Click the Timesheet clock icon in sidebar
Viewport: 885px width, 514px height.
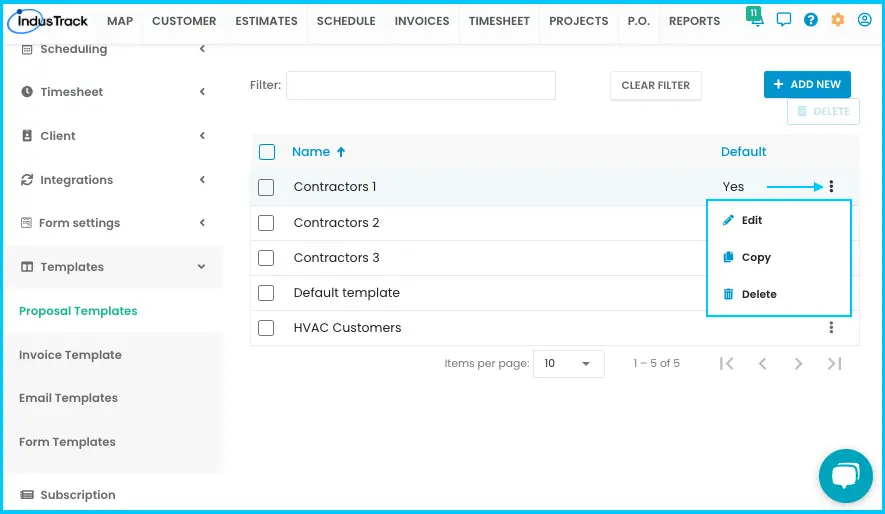tap(27, 91)
